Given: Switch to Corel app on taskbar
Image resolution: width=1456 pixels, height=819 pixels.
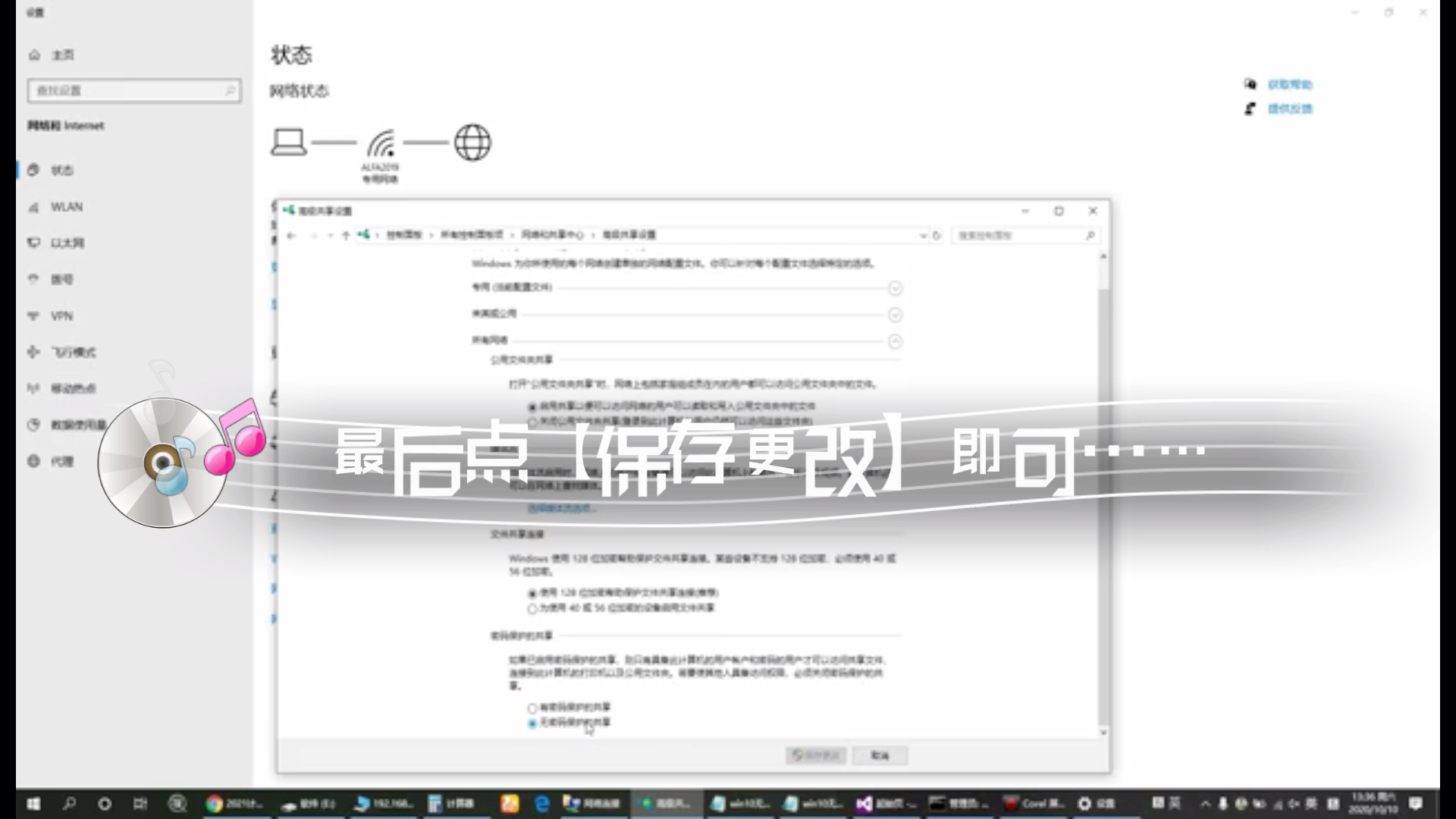Looking at the screenshot, I should click(1034, 804).
